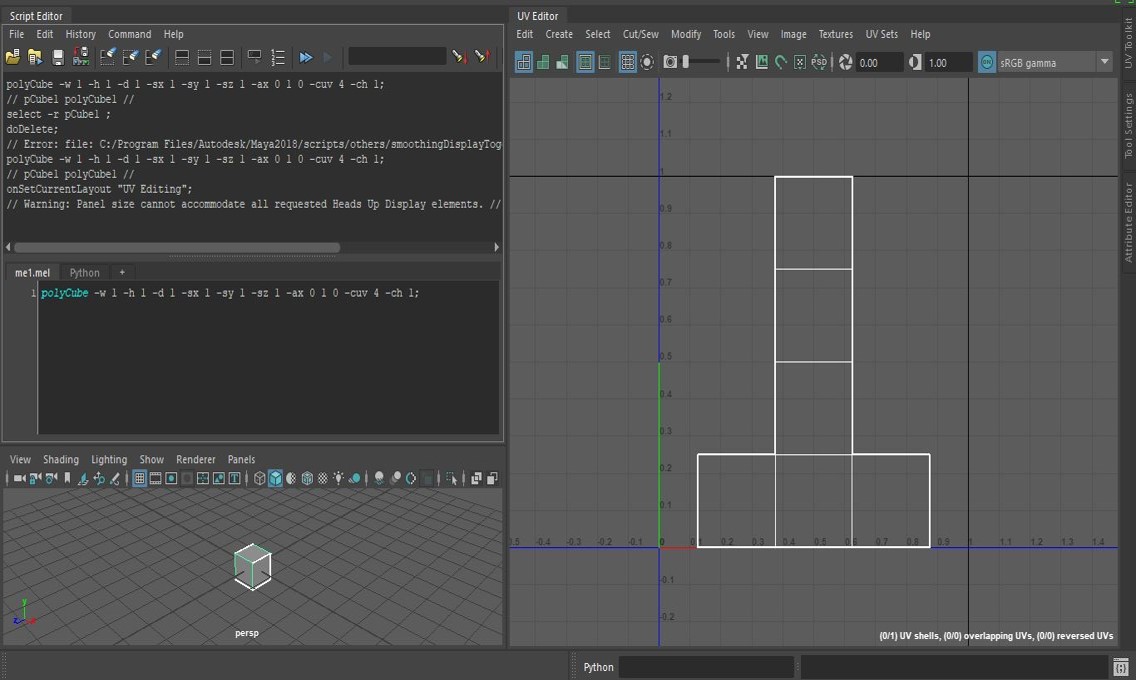
Task: Click the exposure value field showing 0.00
Action: [x=878, y=62]
